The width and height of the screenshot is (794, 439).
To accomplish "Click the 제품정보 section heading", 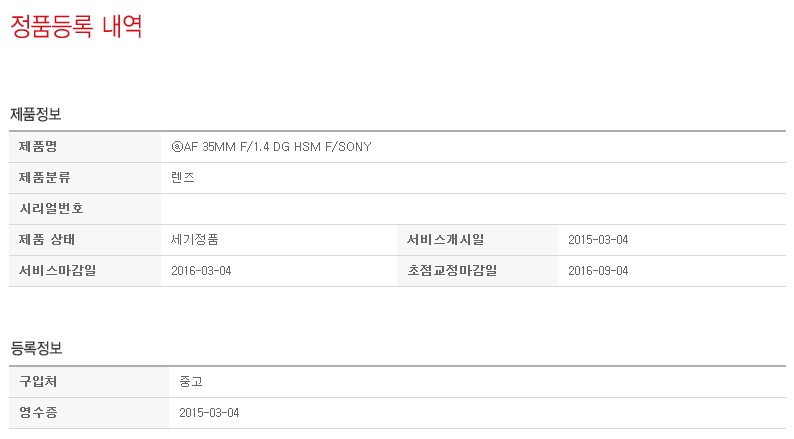I will tap(36, 113).
